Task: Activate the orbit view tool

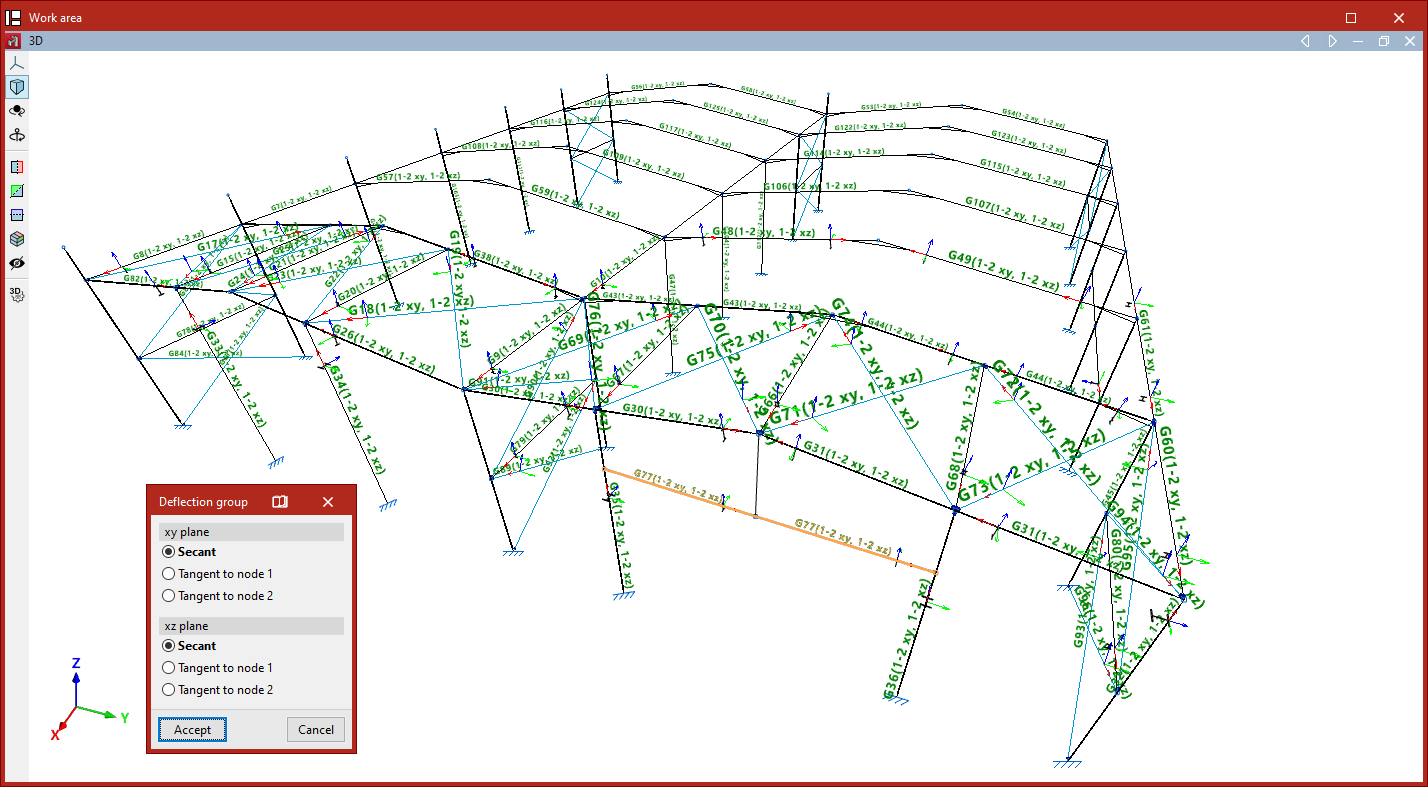Action: pos(17,111)
